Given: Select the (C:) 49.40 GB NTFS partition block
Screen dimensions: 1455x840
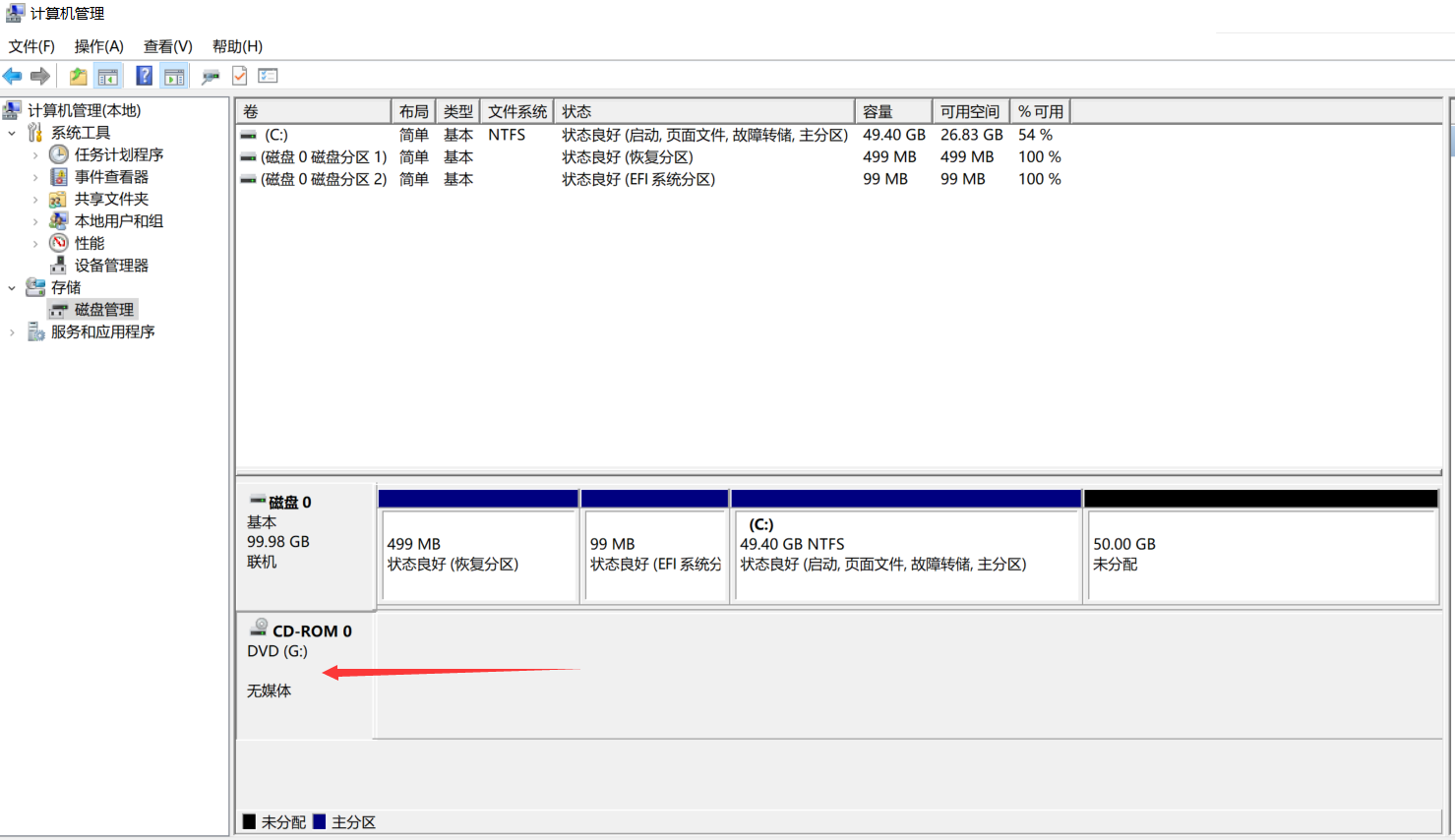Looking at the screenshot, I should [906, 547].
